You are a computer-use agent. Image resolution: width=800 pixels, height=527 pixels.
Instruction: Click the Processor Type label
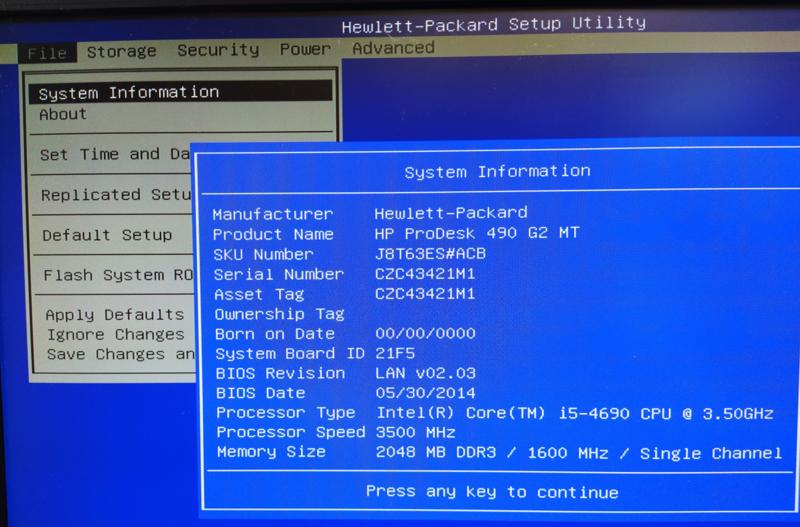[x=286, y=413]
